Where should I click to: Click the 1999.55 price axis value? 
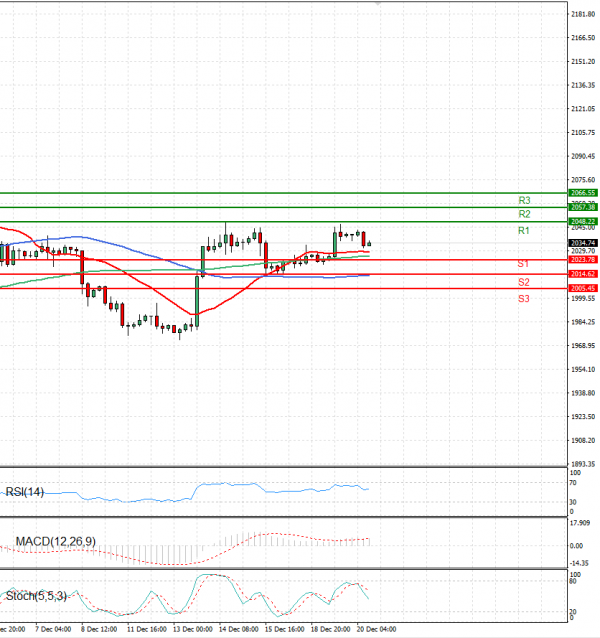point(583,299)
